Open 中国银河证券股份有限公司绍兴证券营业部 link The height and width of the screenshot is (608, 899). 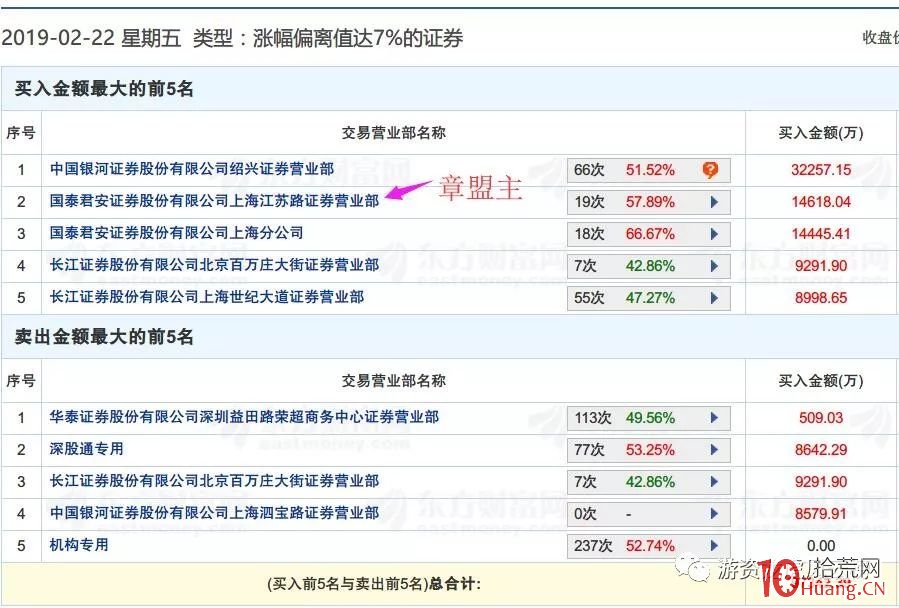192,169
